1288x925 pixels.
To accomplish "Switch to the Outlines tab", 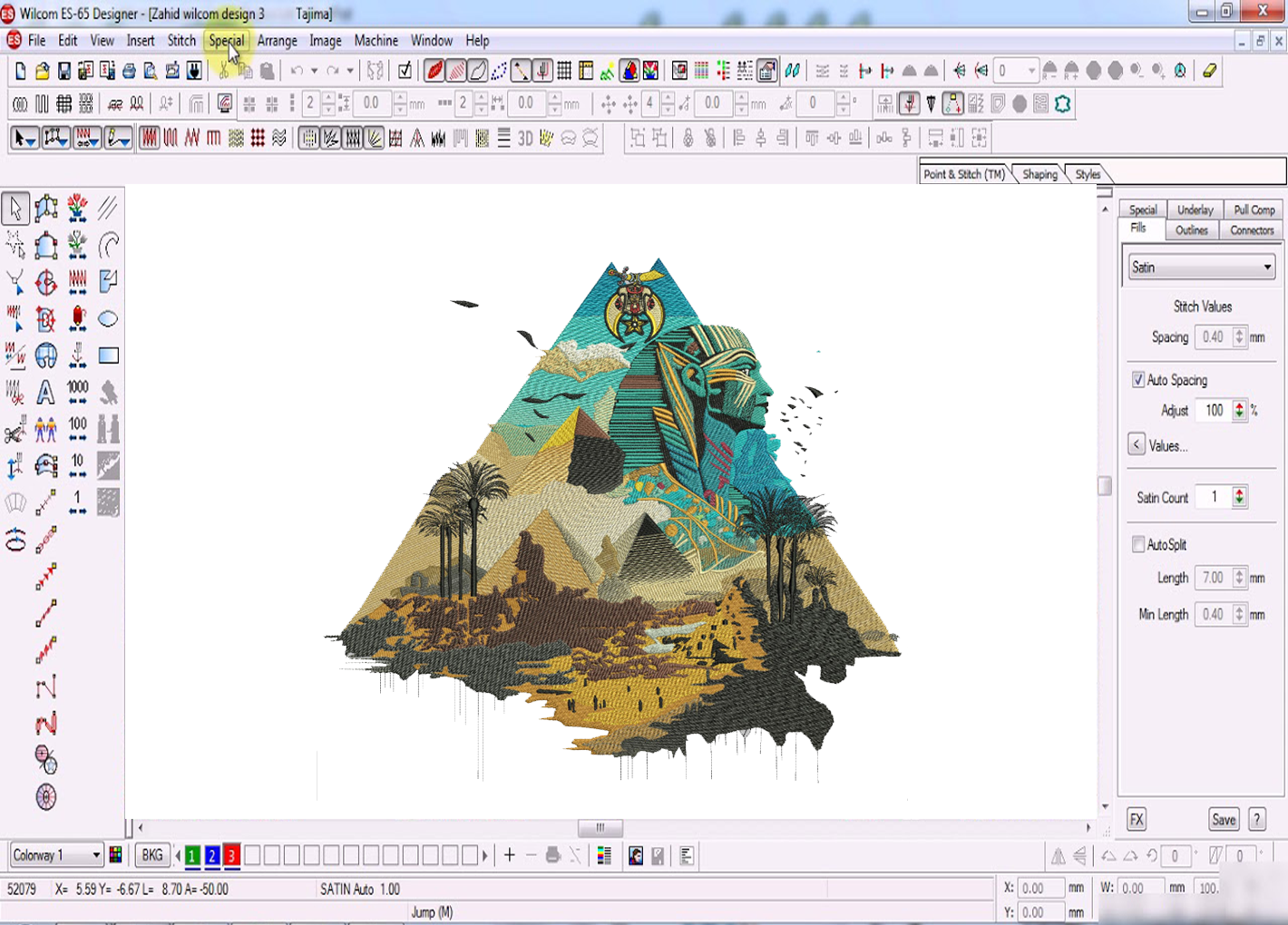I will pyautogui.click(x=1191, y=230).
